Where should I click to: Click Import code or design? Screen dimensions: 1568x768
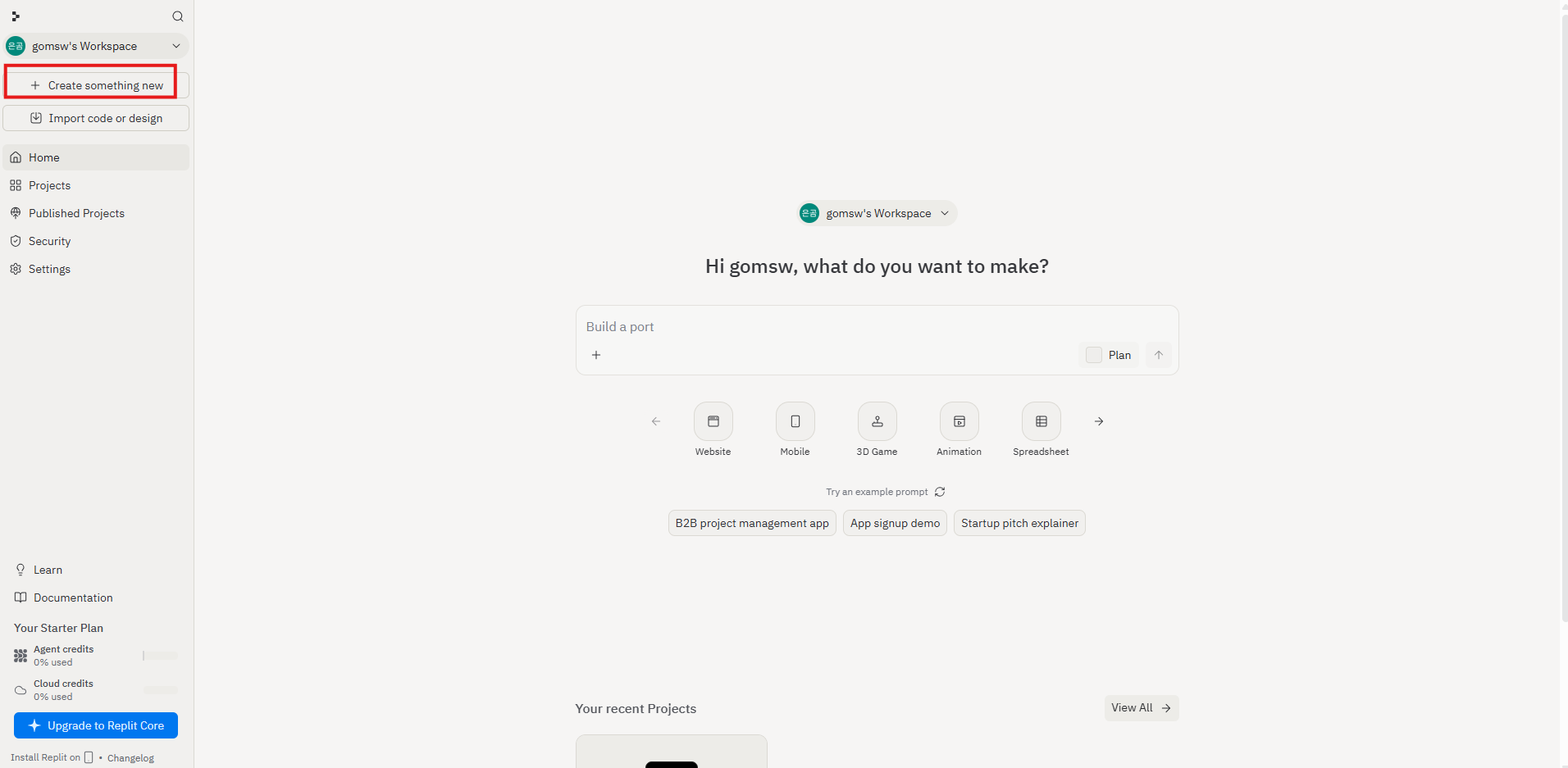(97, 118)
